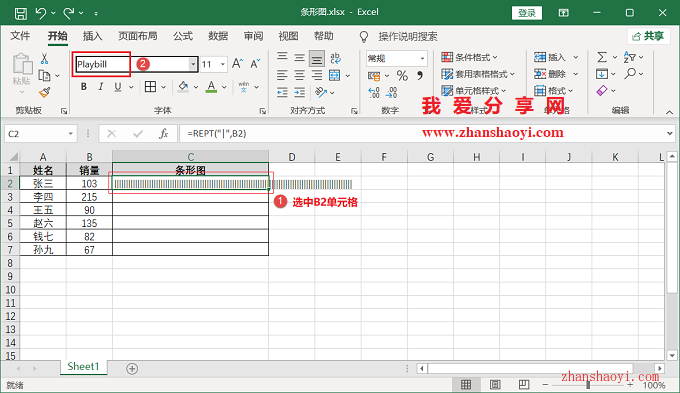Undo the last action
Viewport: 680px width, 393px height.
[x=41, y=13]
